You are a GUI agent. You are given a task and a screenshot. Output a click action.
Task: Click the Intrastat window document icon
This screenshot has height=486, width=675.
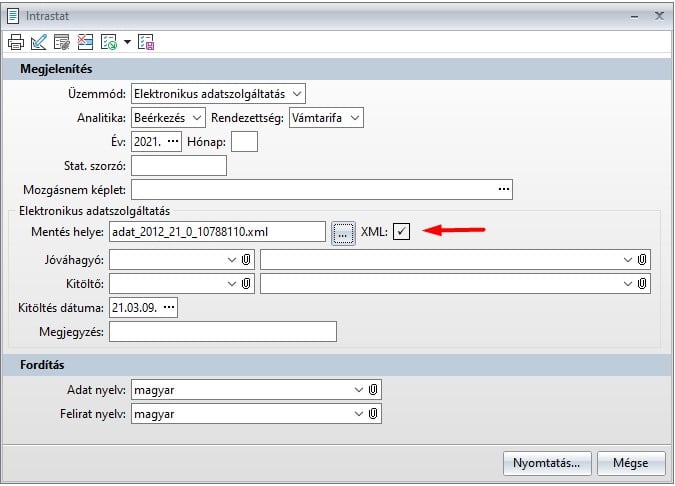point(13,16)
